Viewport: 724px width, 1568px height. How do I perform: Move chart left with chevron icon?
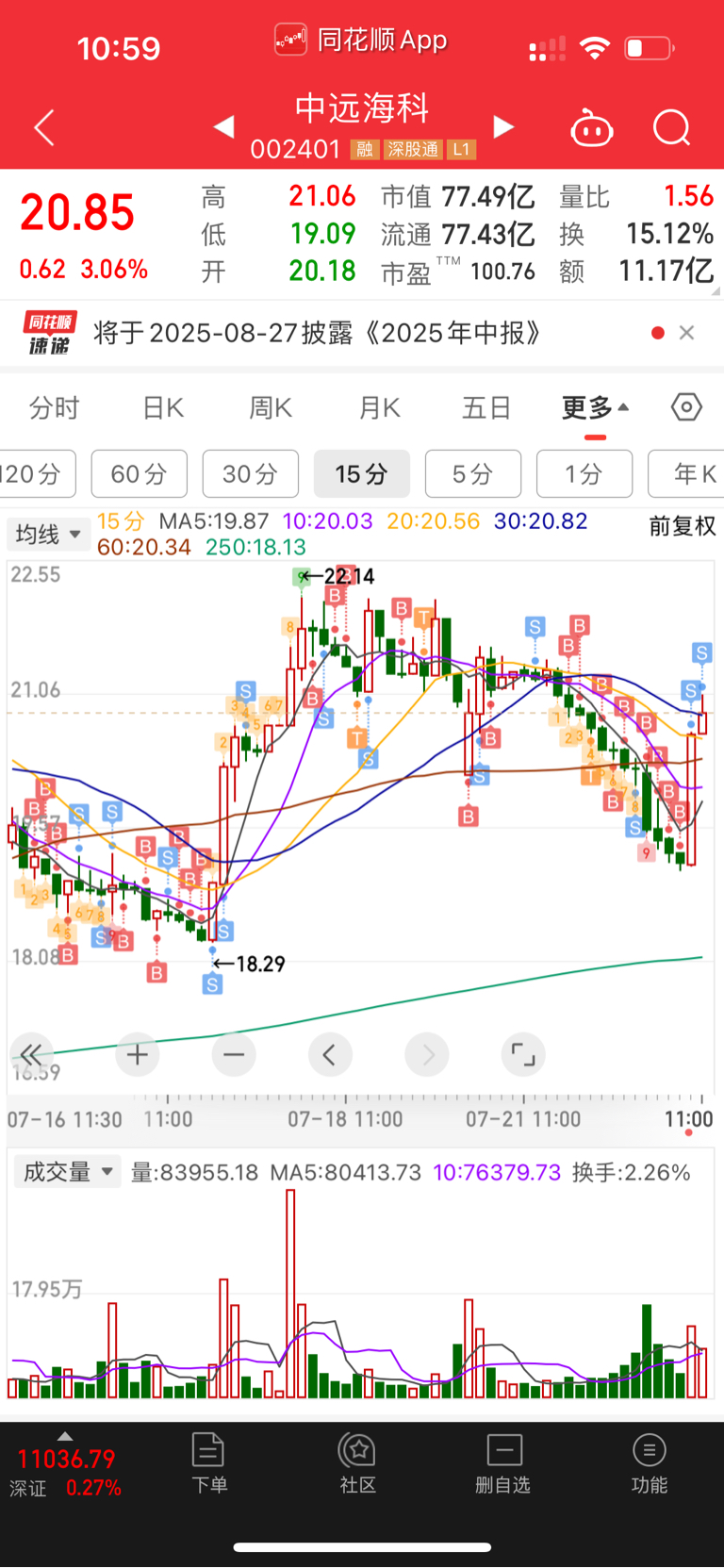click(330, 1054)
